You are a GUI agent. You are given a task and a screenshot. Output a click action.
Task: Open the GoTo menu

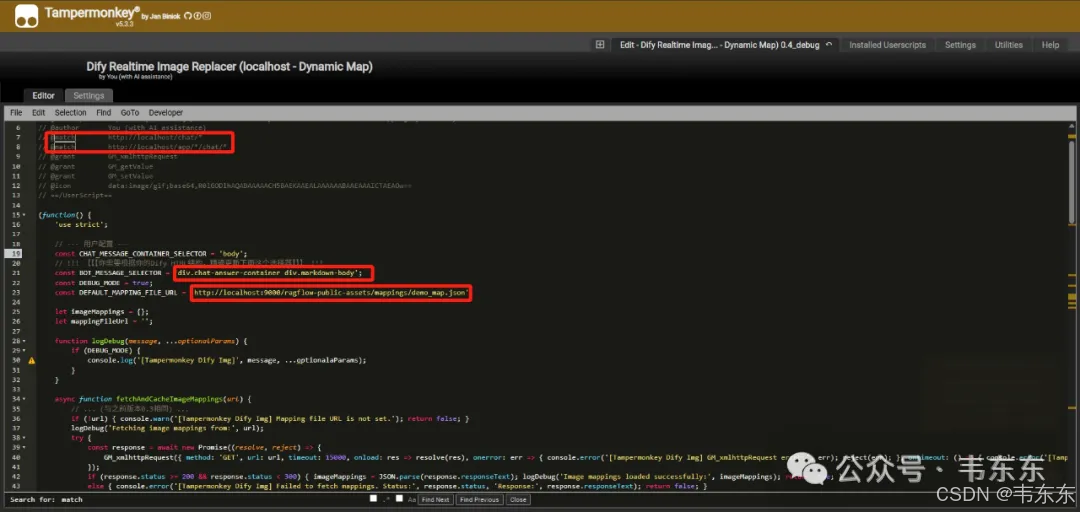click(129, 112)
